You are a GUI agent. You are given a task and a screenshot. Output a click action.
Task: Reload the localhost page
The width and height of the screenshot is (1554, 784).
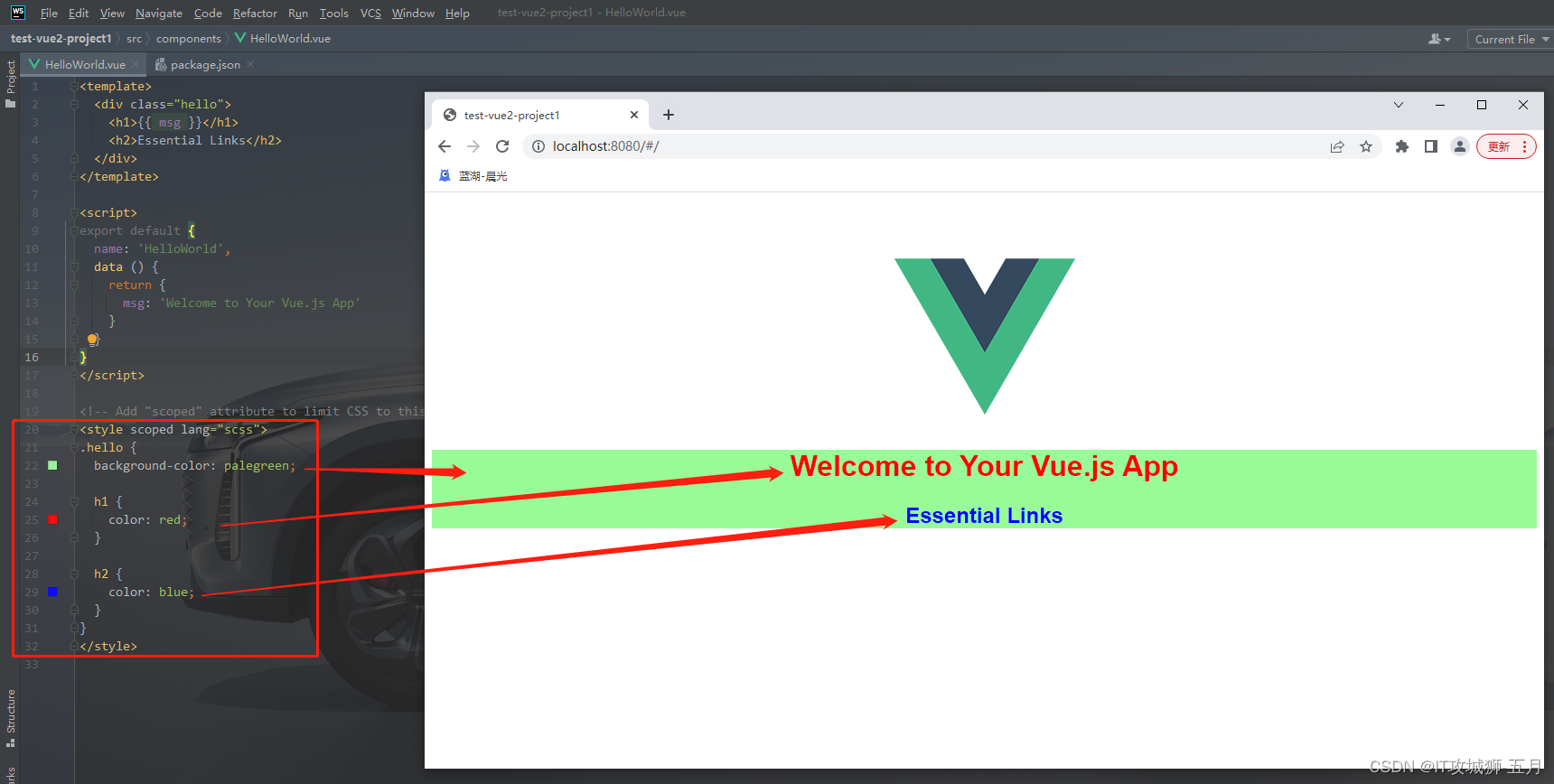pos(502,146)
